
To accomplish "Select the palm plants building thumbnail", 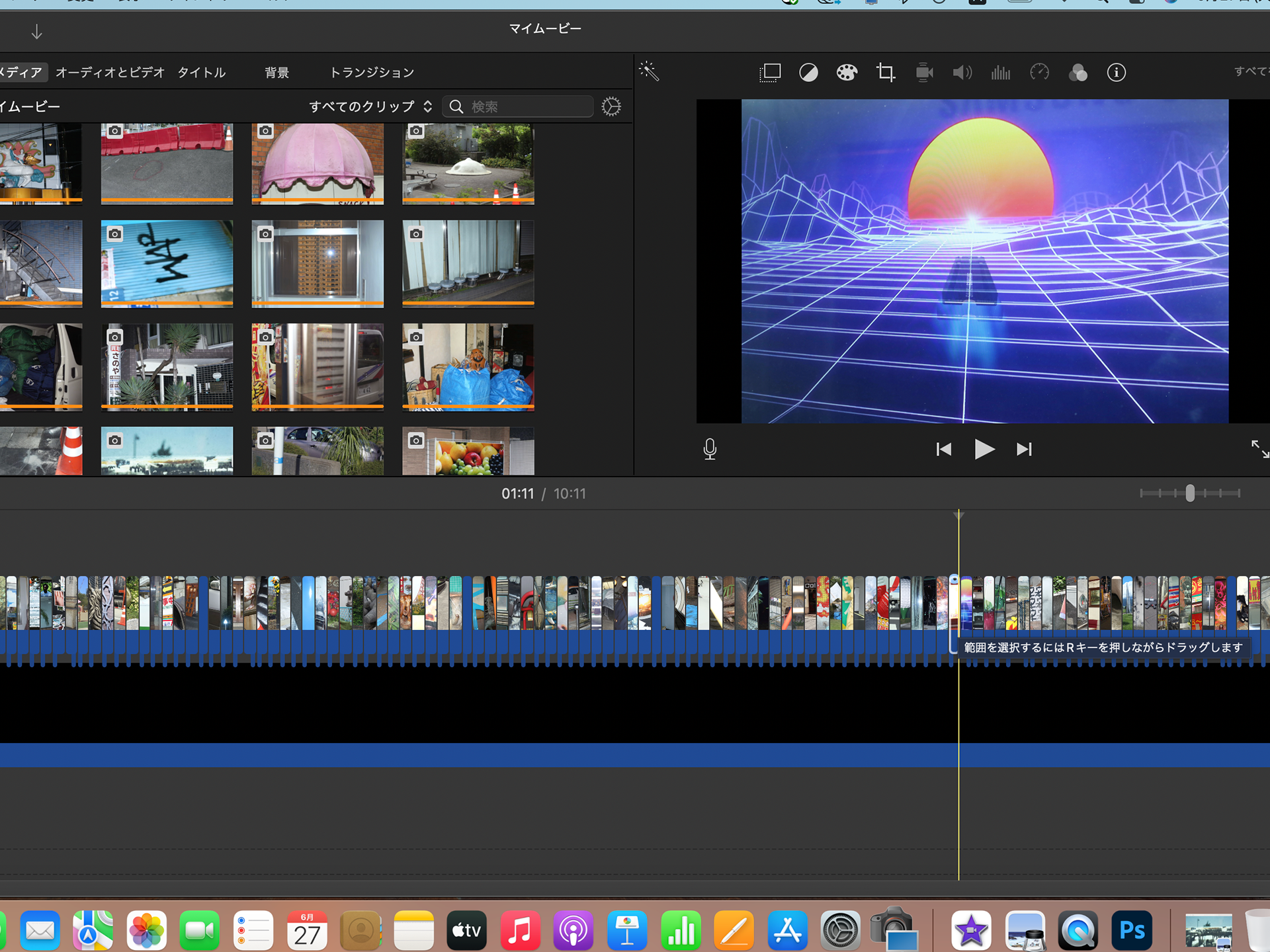I will [x=167, y=367].
